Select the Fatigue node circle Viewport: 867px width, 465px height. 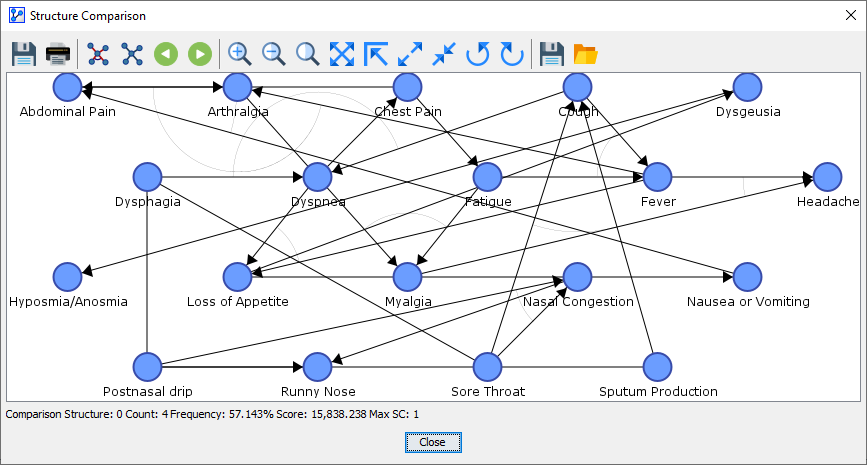coord(488,177)
